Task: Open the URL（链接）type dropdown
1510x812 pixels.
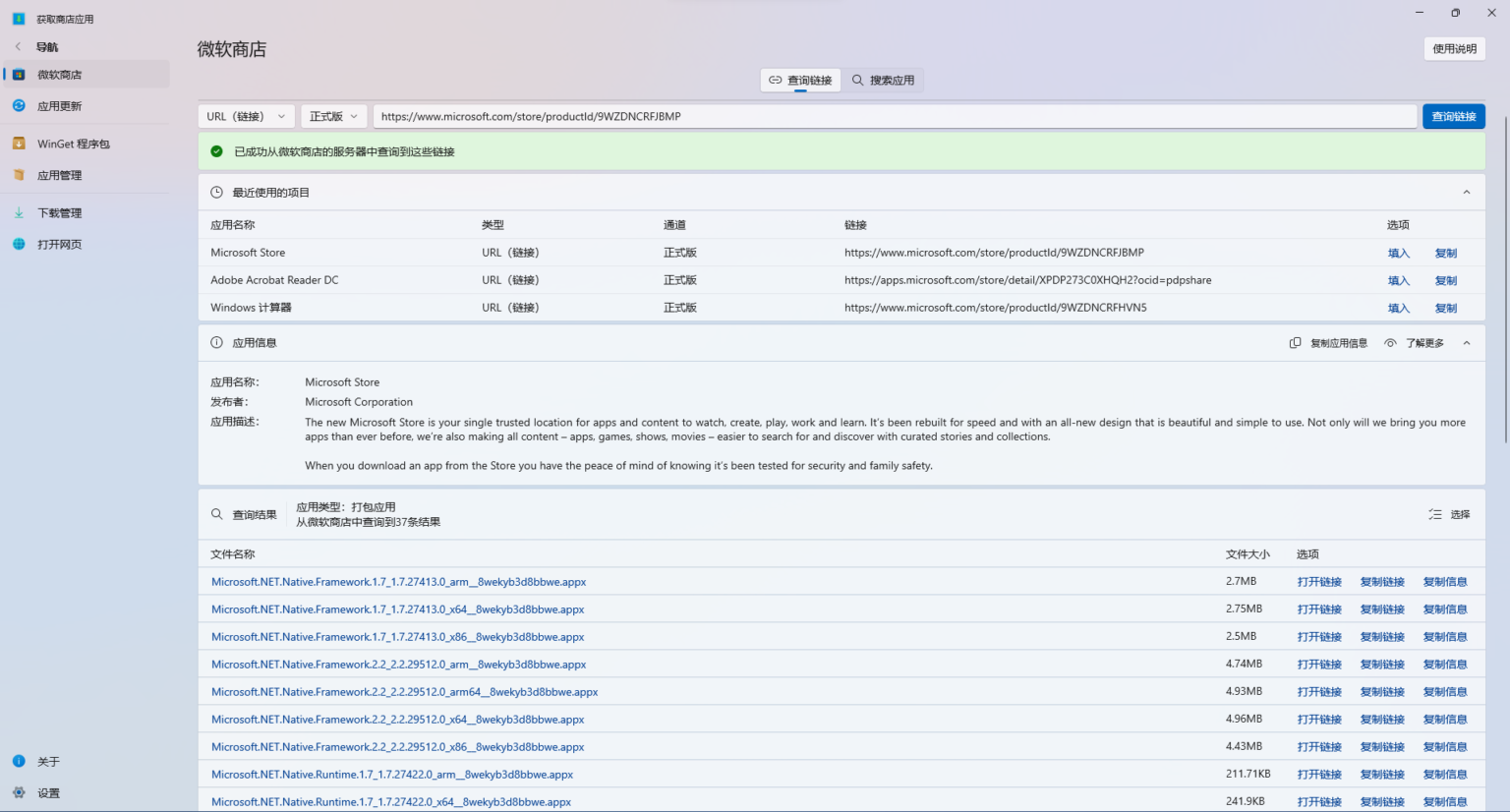Action: point(246,116)
